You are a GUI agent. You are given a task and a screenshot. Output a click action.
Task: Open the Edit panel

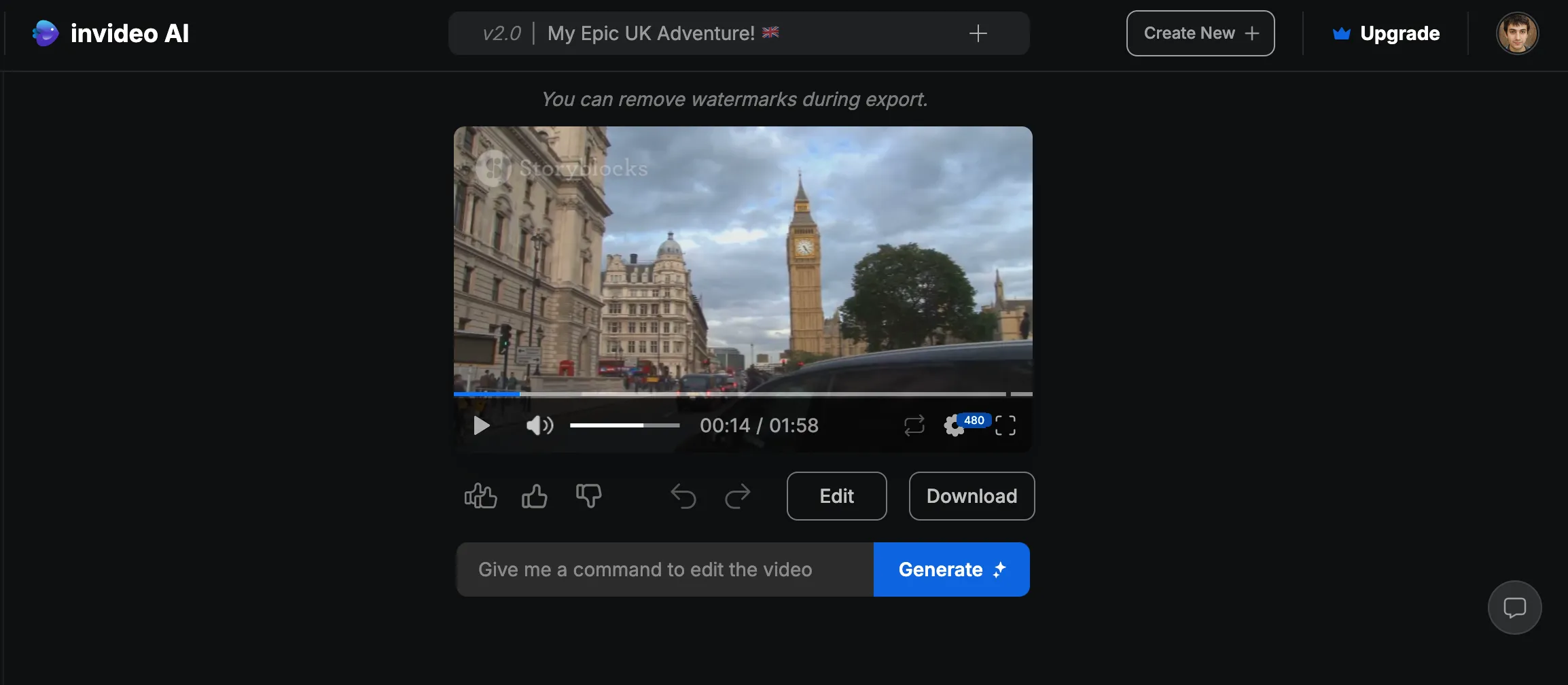(836, 496)
